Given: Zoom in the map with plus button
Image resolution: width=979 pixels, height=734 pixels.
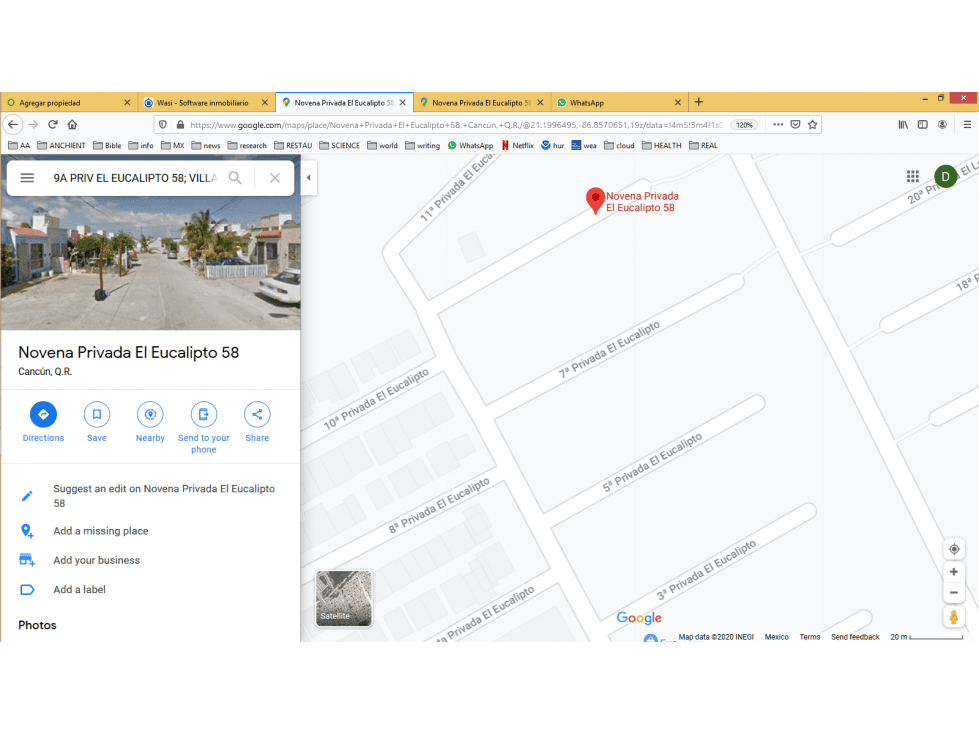Looking at the screenshot, I should pyautogui.click(x=954, y=572).
